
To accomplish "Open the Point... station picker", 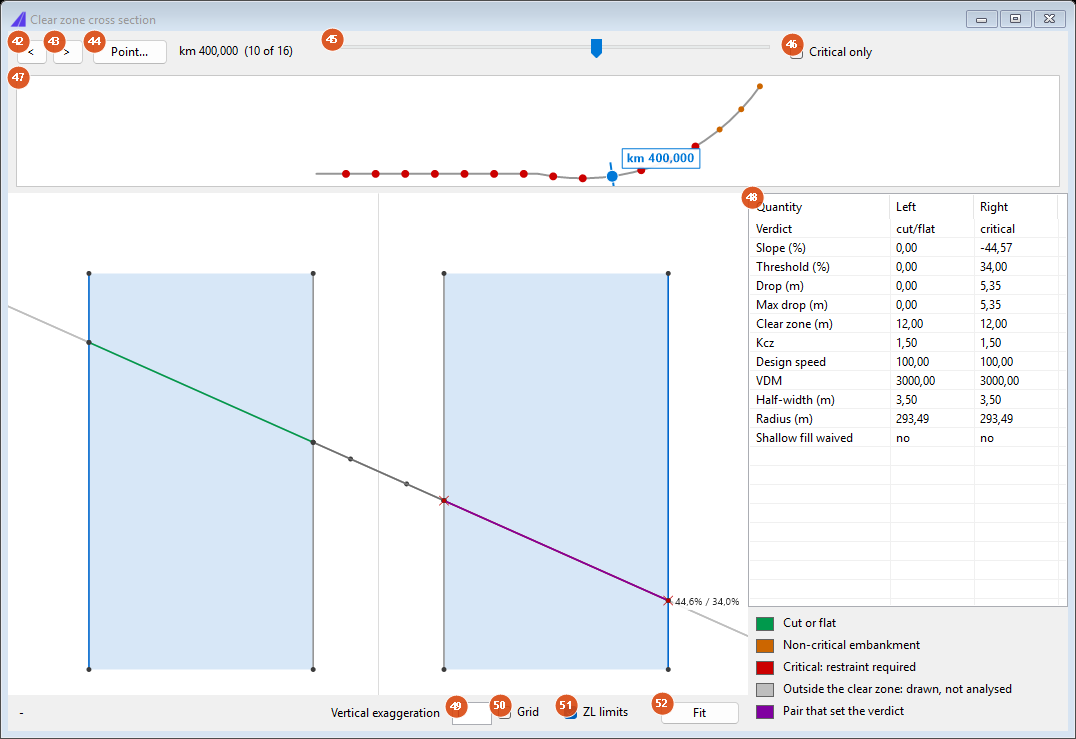I will tap(130, 51).
